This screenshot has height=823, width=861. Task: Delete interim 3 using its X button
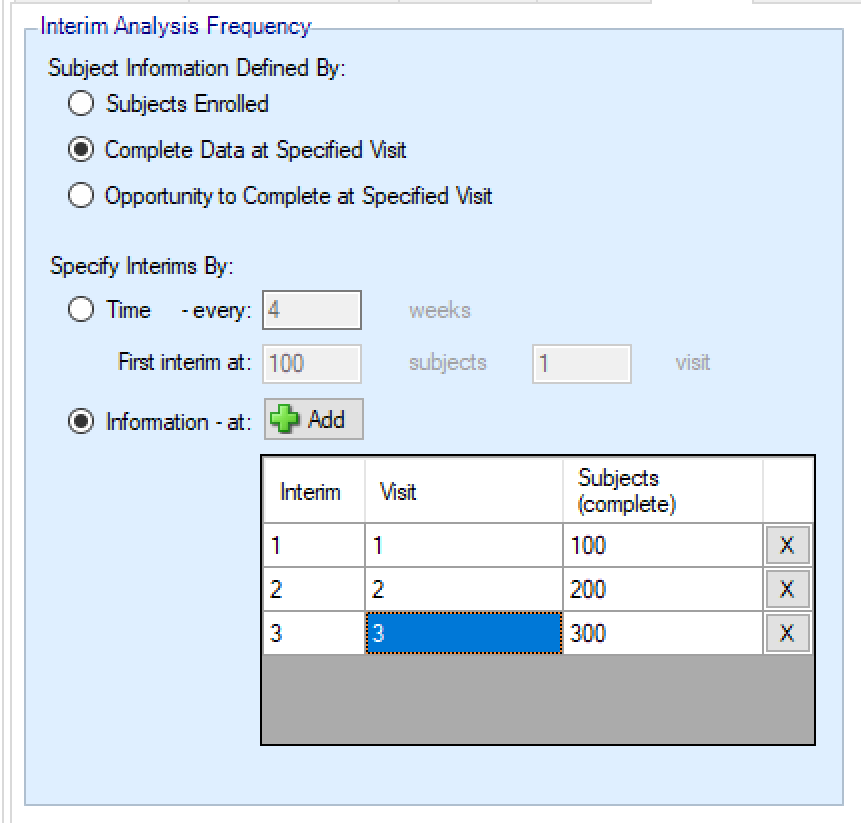tap(787, 633)
